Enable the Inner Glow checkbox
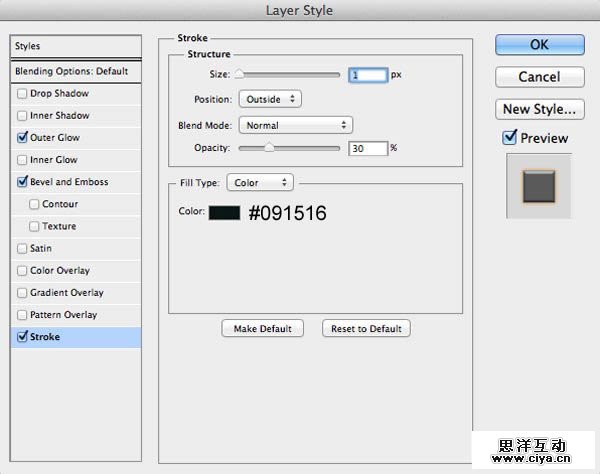The height and width of the screenshot is (474, 600). pyautogui.click(x=23, y=160)
